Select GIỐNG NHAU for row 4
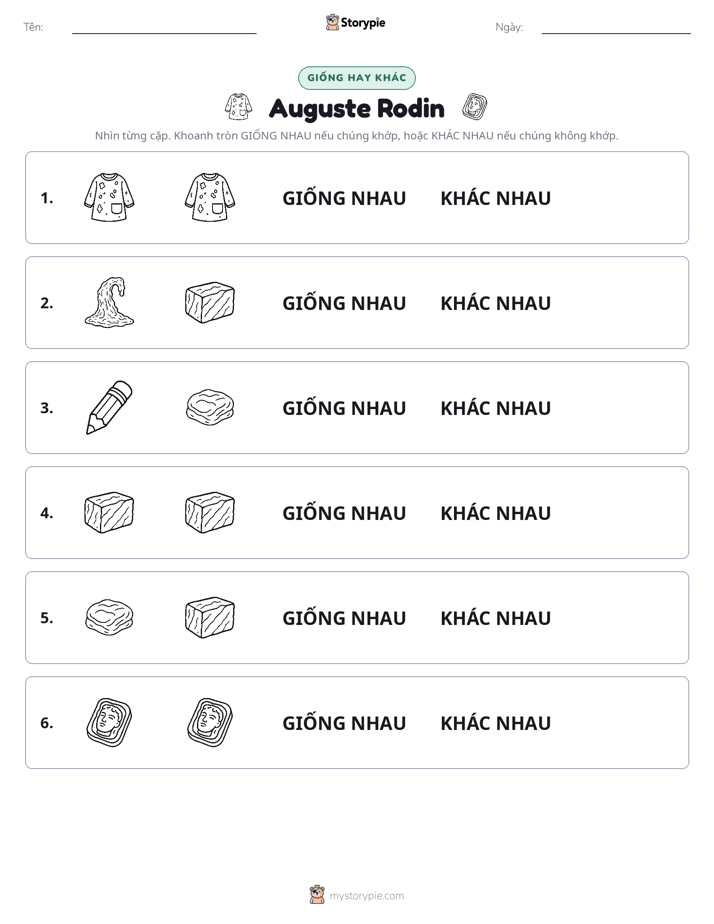714x924 pixels. point(344,513)
